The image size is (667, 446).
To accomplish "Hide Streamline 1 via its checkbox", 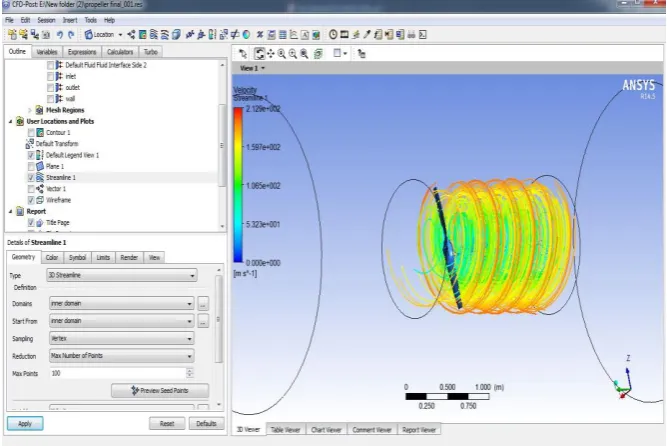I will coord(31,177).
